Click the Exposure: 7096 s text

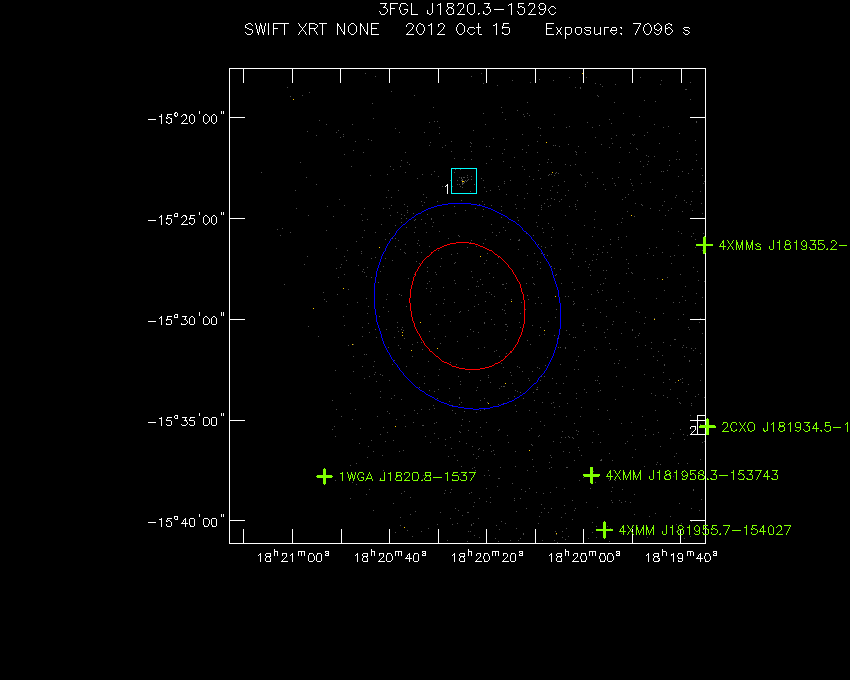tap(617, 29)
